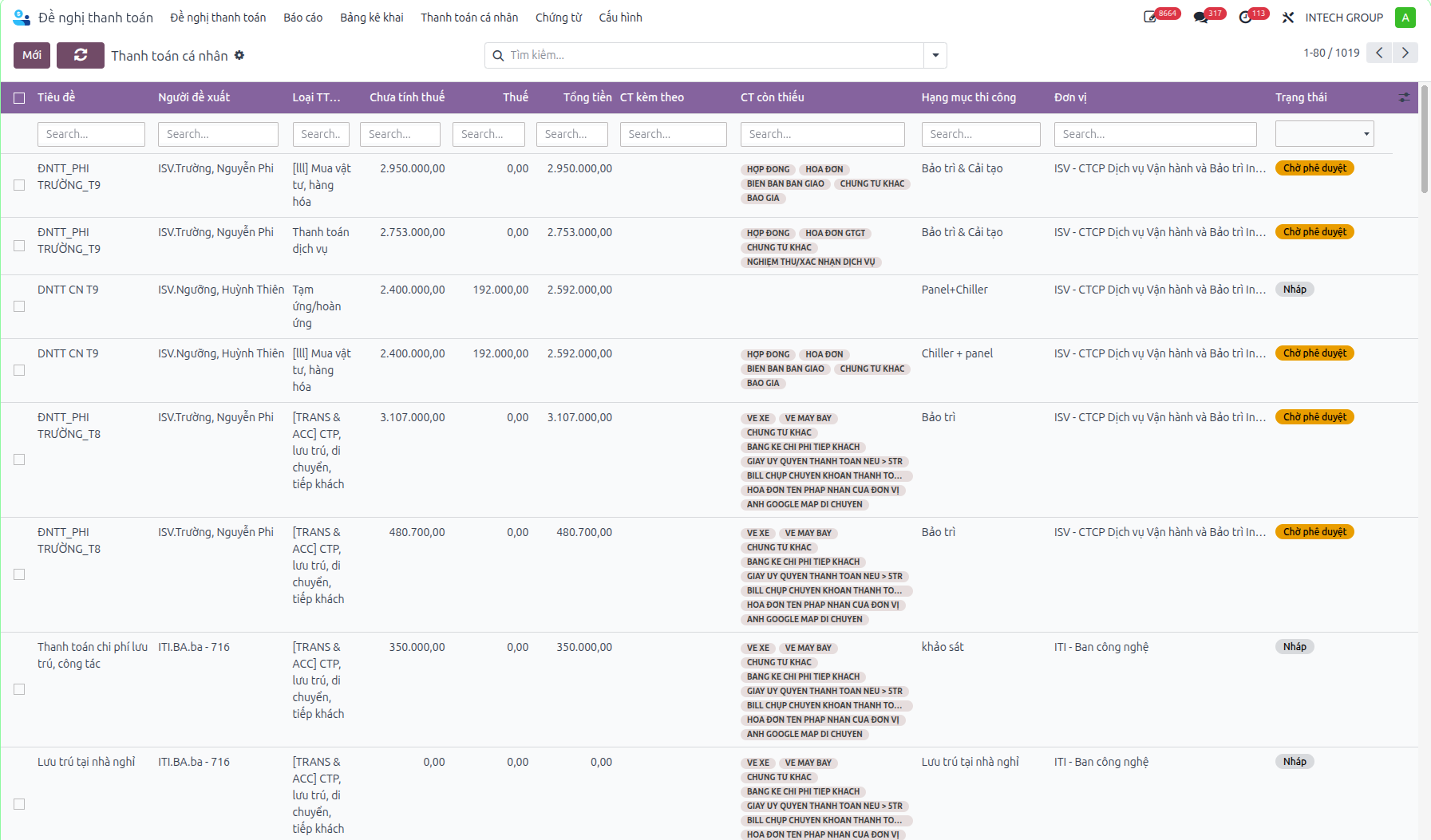
Task: Click the refresh icon button next to Mới
Action: pyautogui.click(x=81, y=55)
